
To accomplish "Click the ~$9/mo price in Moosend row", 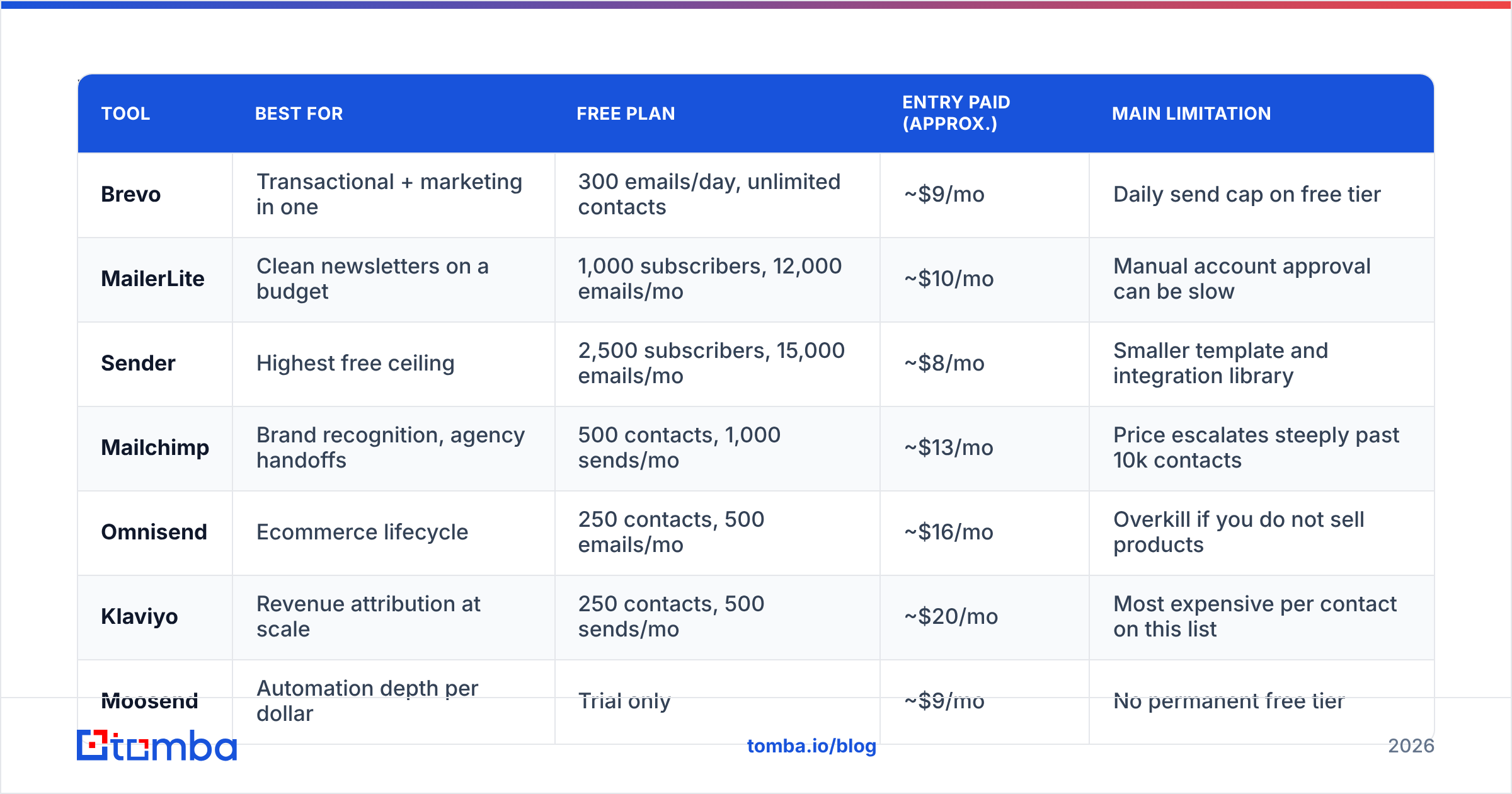I will (x=944, y=701).
